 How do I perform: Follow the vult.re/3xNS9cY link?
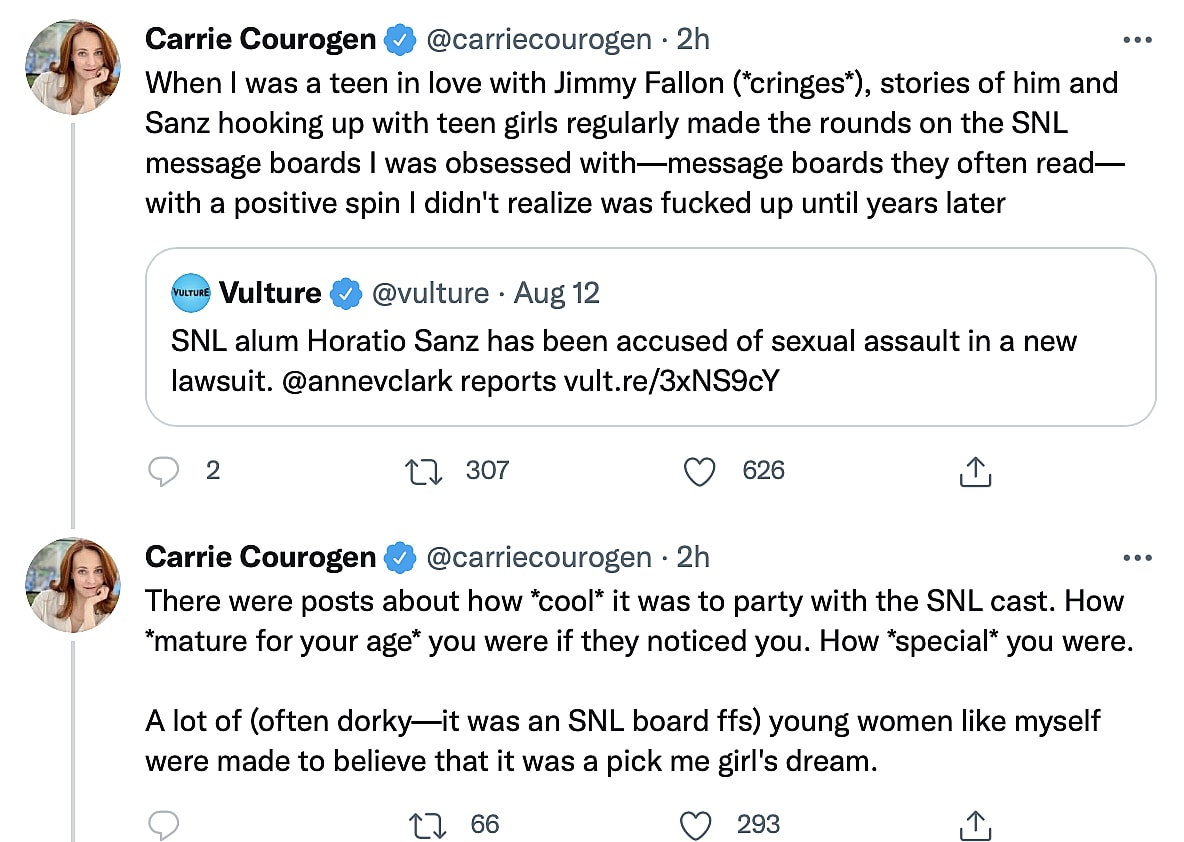(x=669, y=383)
